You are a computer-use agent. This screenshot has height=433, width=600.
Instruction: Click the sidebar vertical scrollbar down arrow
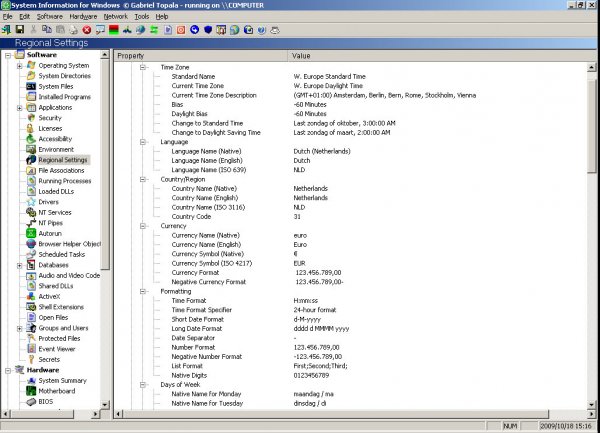tap(106, 405)
